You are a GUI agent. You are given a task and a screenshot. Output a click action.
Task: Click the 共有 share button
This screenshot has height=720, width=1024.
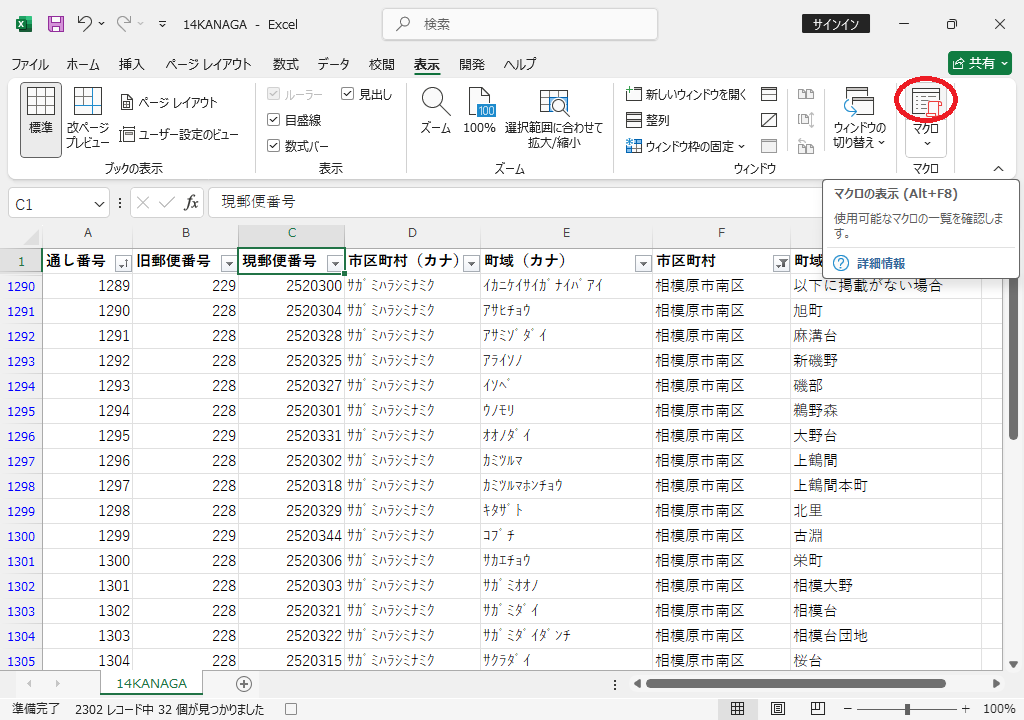click(x=980, y=63)
